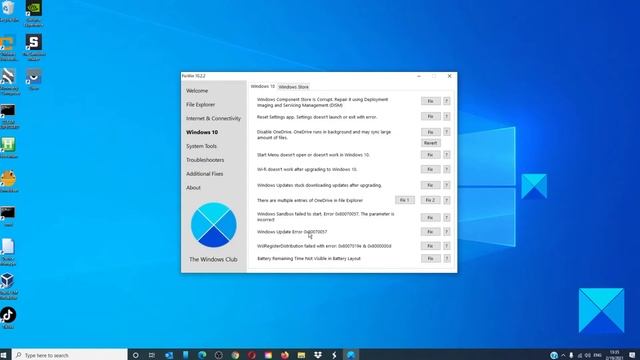The image size is (640, 360).
Task: Click the taskbar clock and date
Action: (614, 355)
